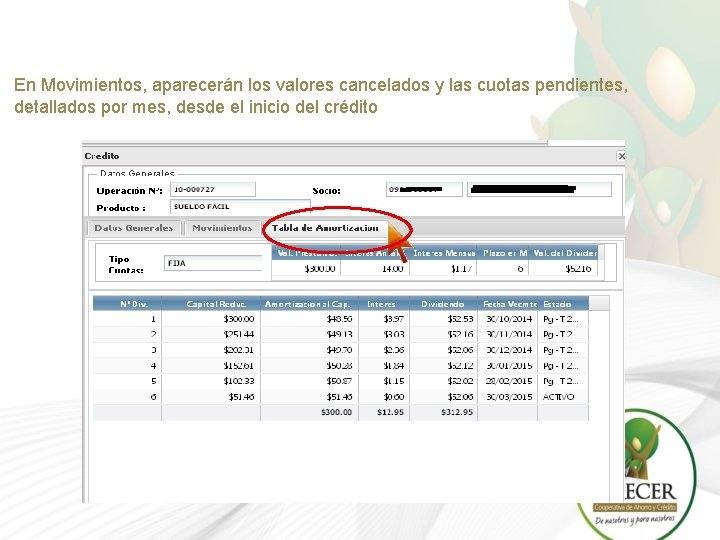Sort by Estado column header
Screen dimensions: 720x540
click(563, 304)
